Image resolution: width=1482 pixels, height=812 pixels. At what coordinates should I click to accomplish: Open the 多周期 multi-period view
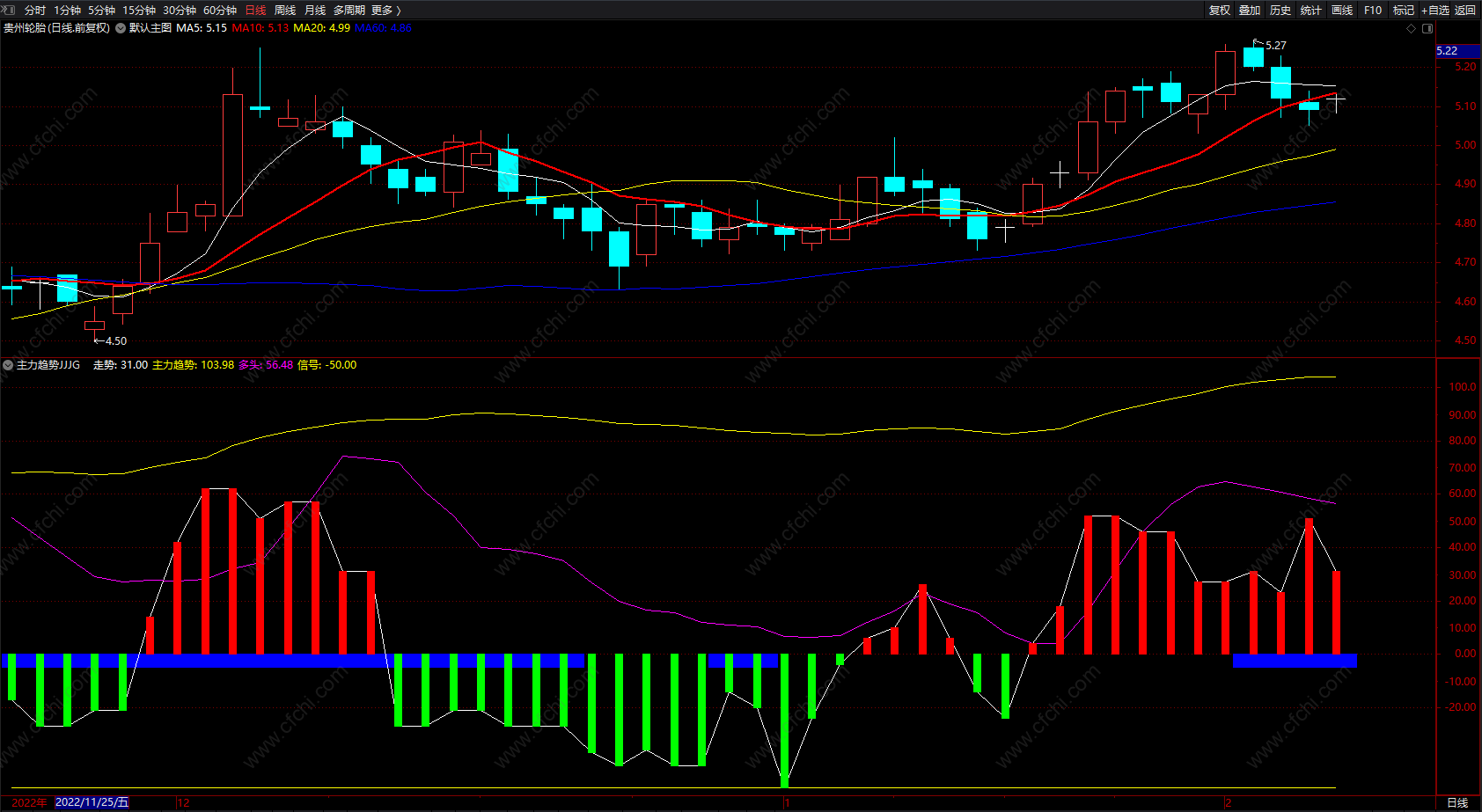pyautogui.click(x=349, y=11)
